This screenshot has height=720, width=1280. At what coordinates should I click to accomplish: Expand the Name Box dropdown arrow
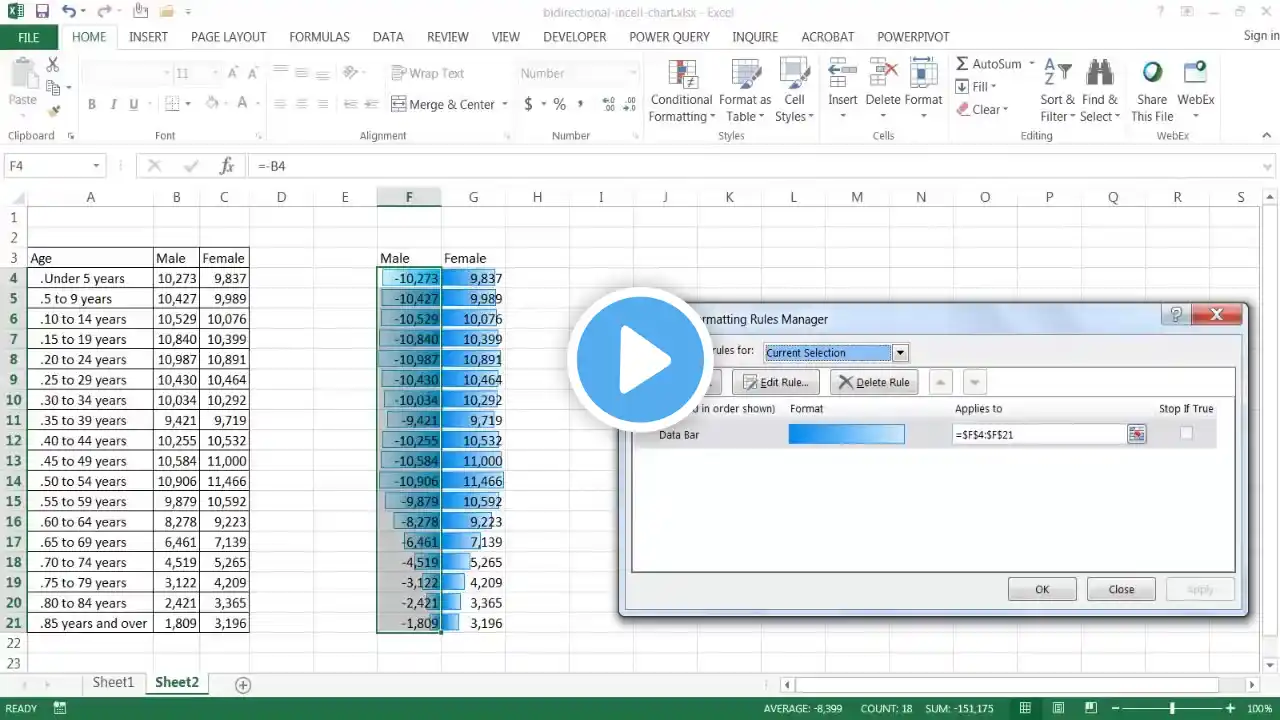97,166
